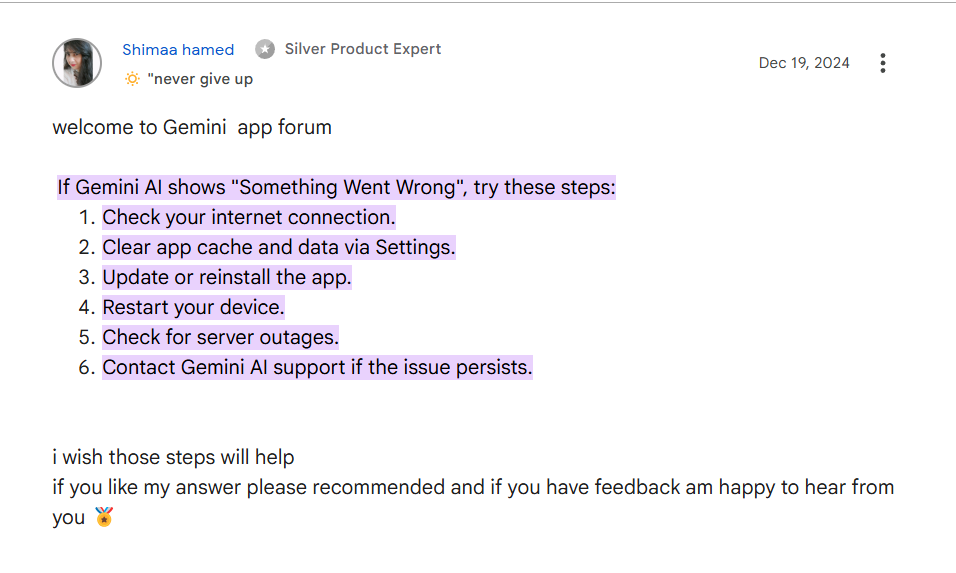
Task: Click the Silver Product Expert star badge
Action: [x=265, y=49]
